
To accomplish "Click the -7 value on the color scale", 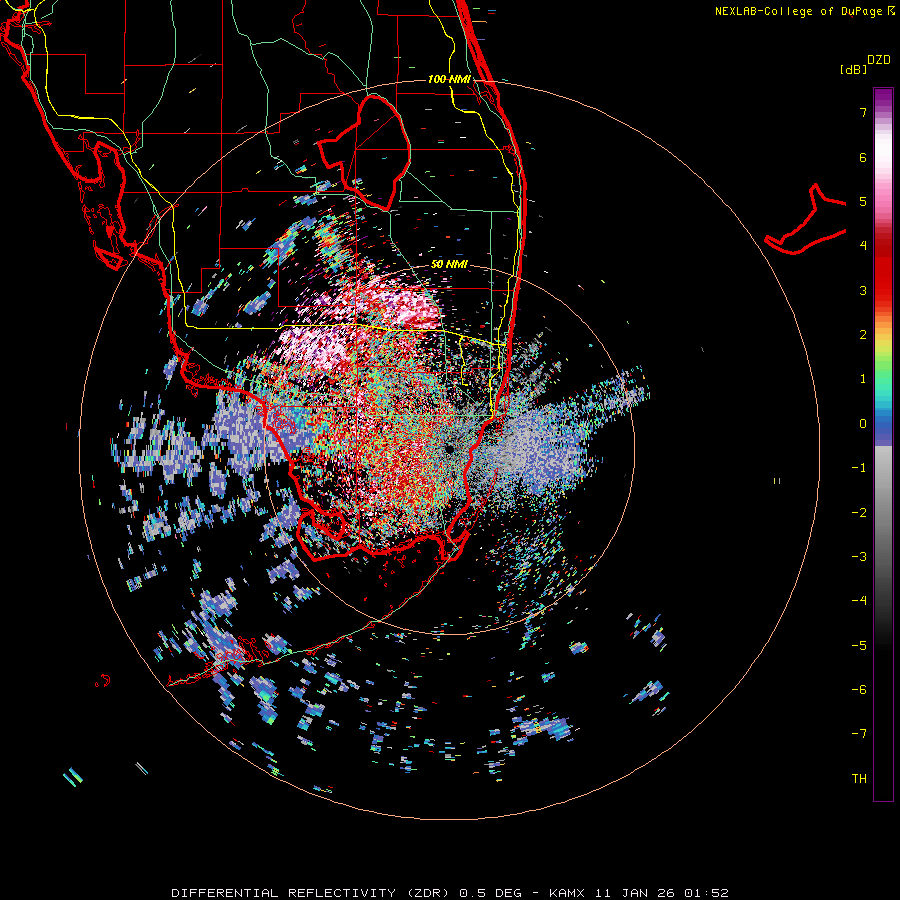I will tap(859, 734).
